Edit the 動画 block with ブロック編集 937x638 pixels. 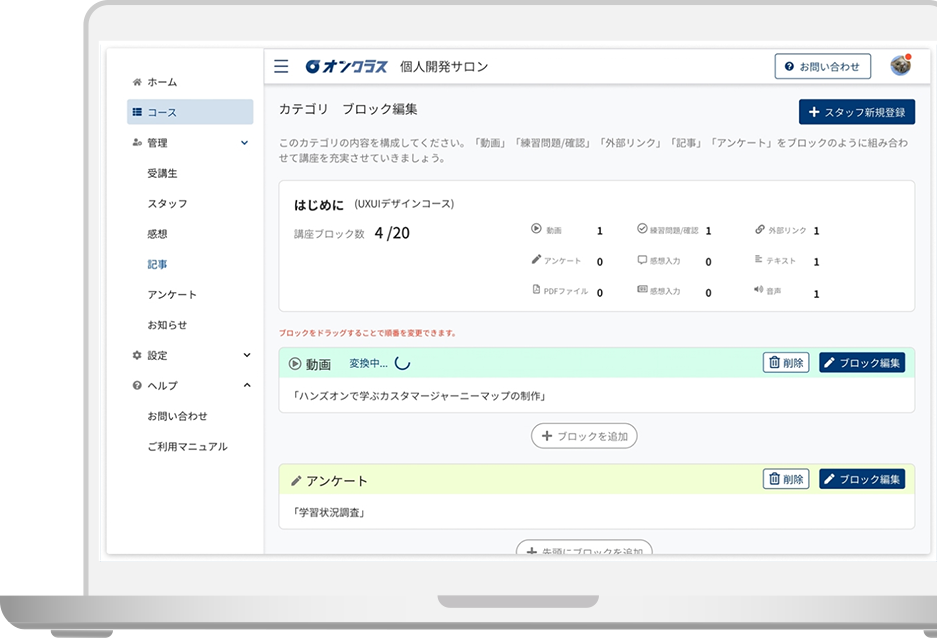[x=862, y=363]
